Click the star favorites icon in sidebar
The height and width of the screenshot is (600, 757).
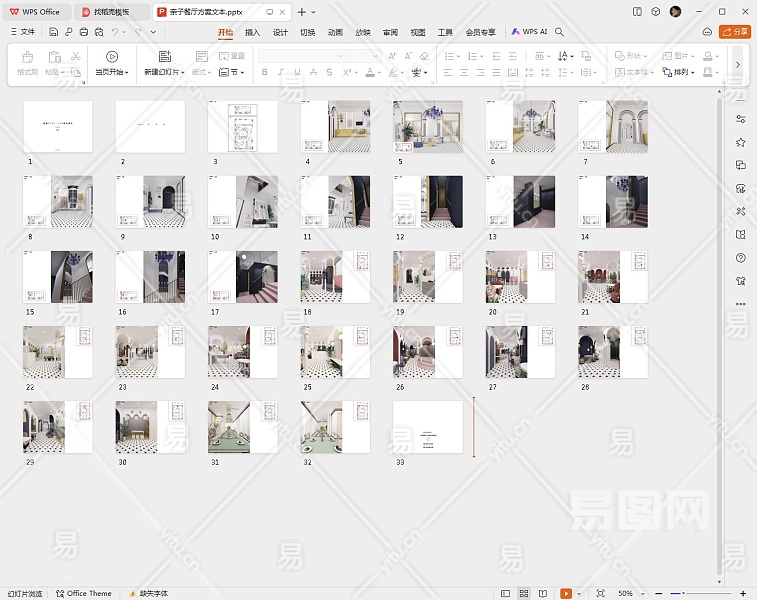740,143
